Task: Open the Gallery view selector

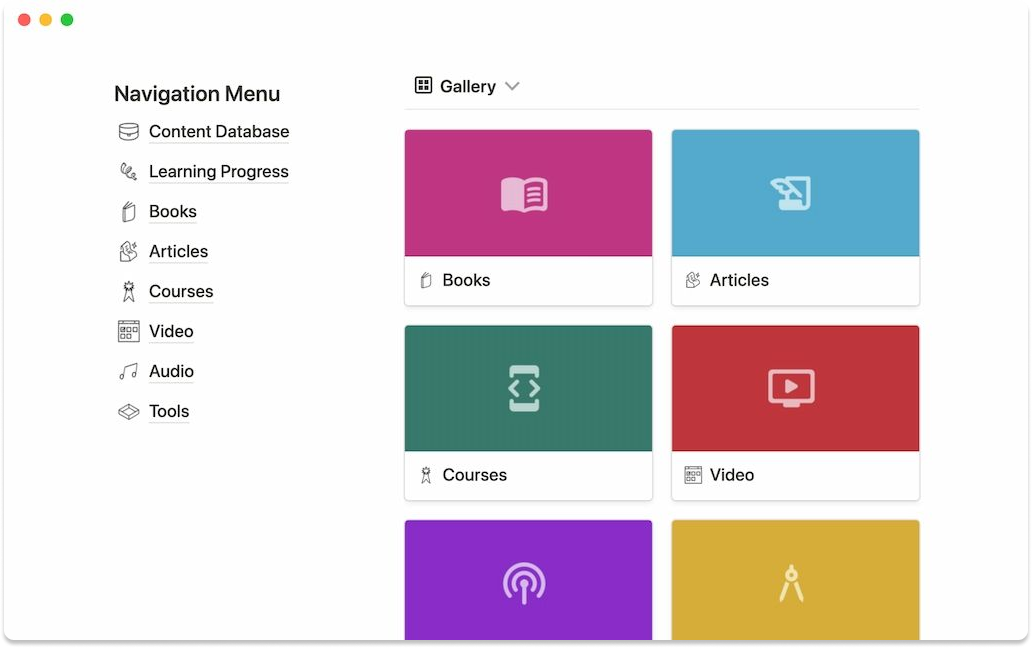Action: click(467, 87)
